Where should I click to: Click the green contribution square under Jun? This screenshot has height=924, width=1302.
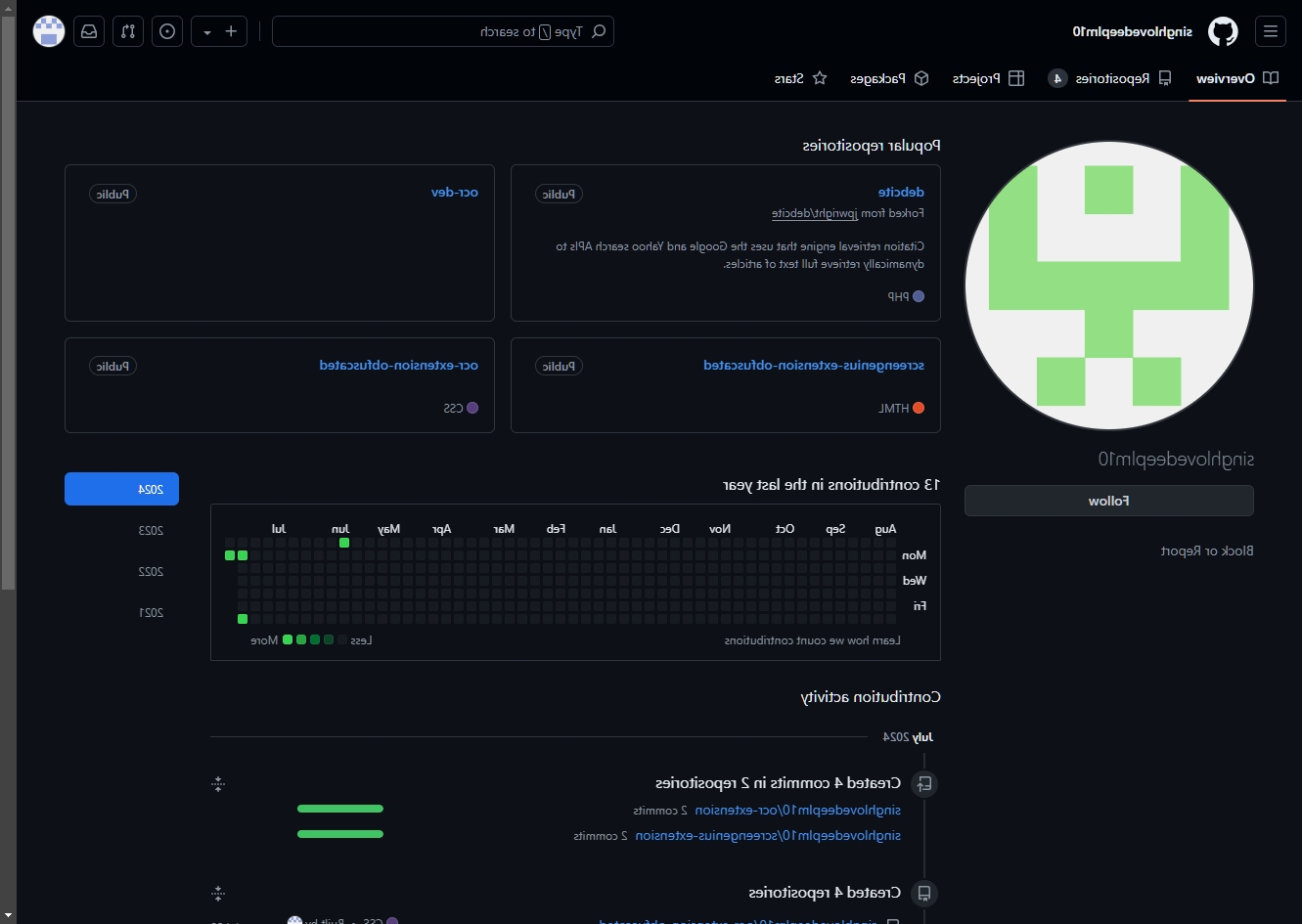344,543
